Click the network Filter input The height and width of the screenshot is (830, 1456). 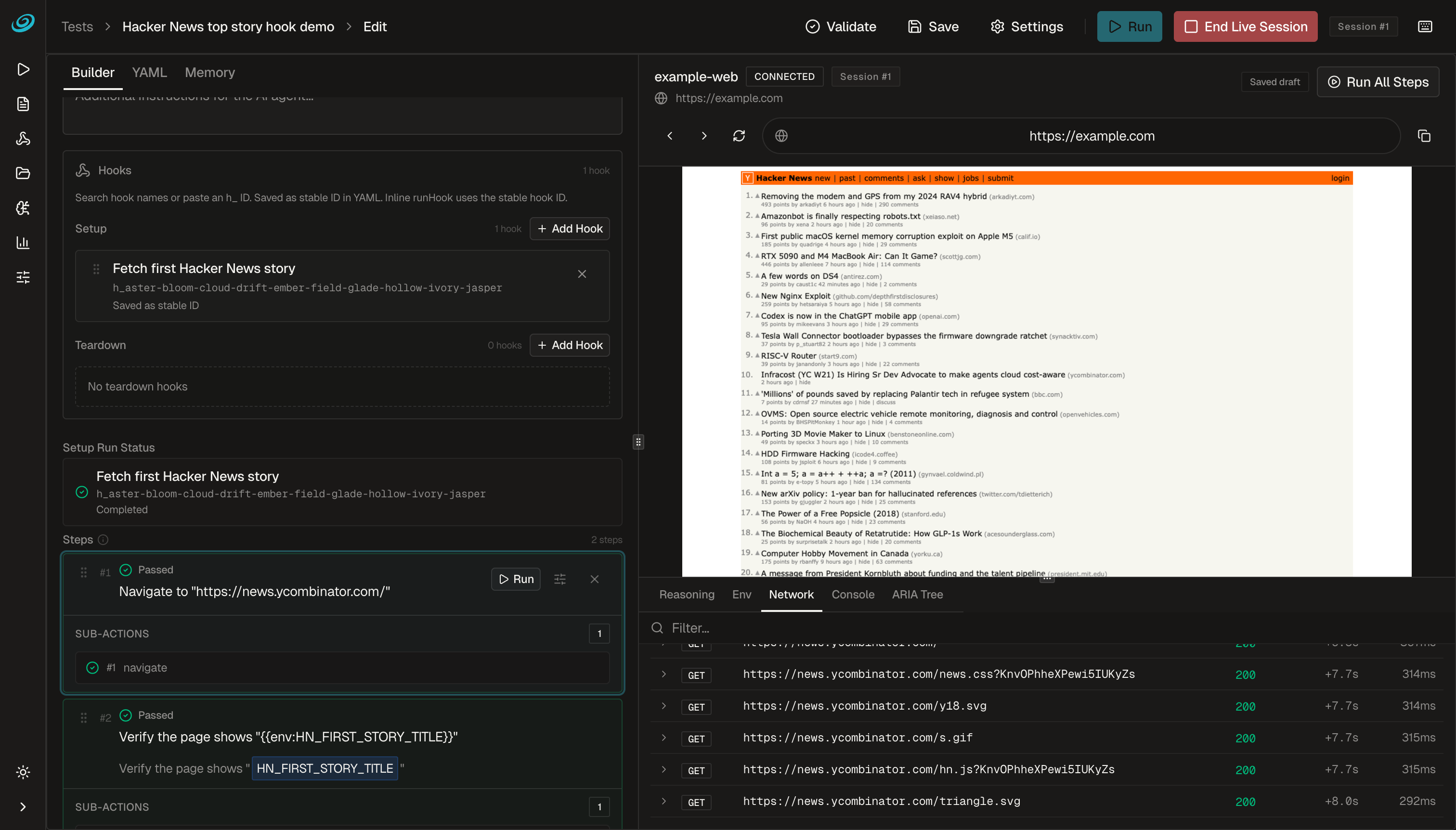1047,628
